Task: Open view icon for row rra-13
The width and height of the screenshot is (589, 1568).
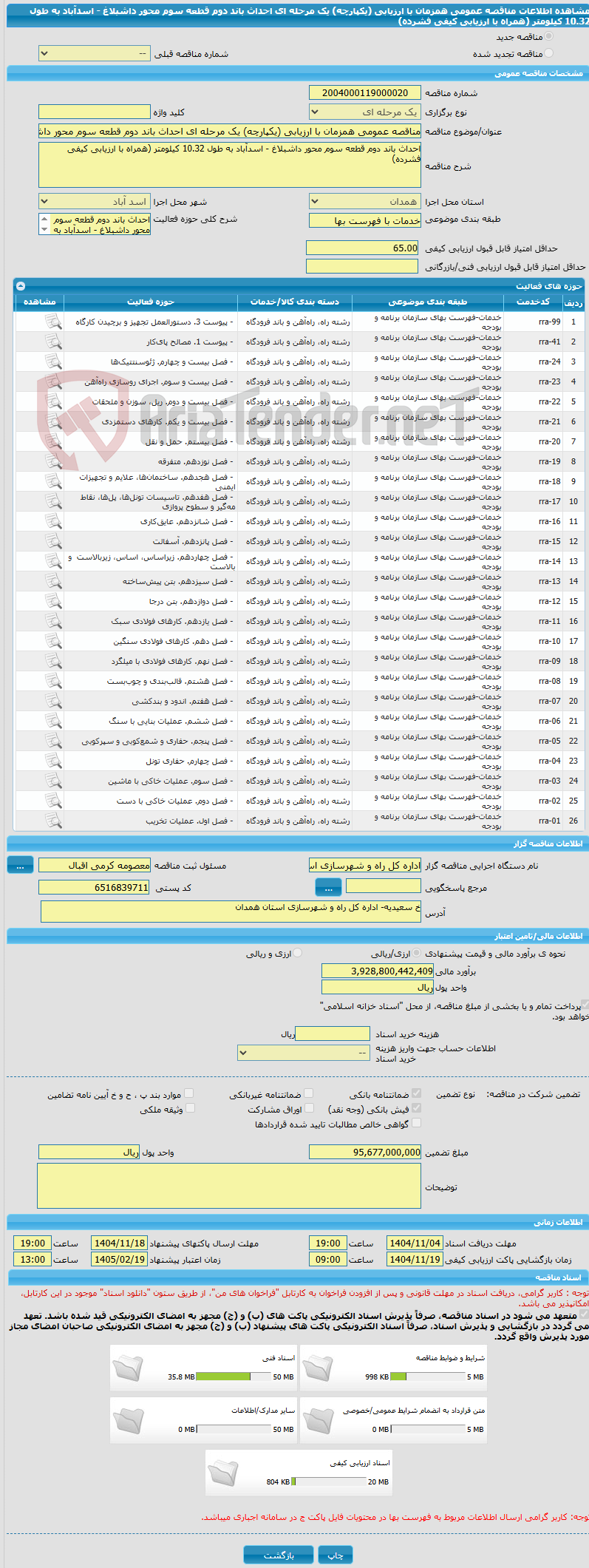Action: coord(53,581)
